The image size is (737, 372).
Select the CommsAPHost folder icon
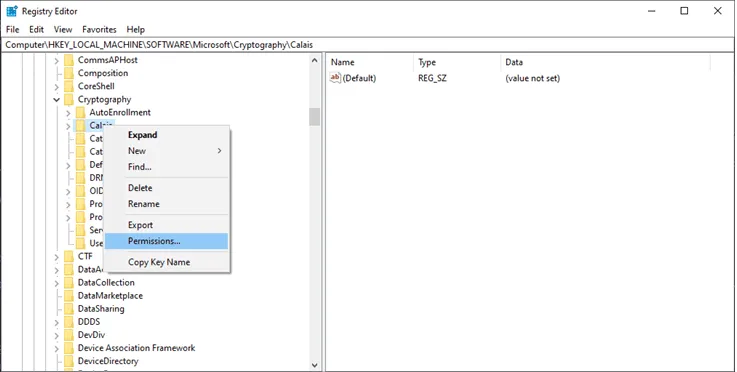69,60
